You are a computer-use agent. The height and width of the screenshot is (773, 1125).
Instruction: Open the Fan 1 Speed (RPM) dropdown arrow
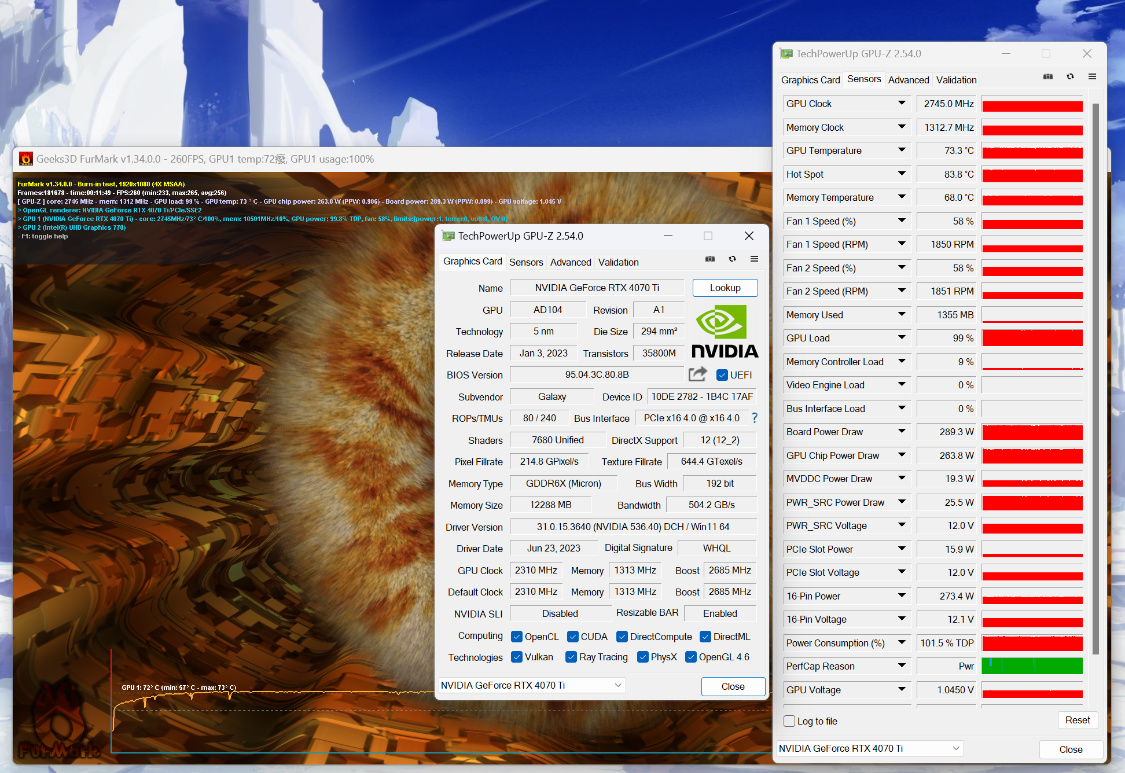coord(901,244)
